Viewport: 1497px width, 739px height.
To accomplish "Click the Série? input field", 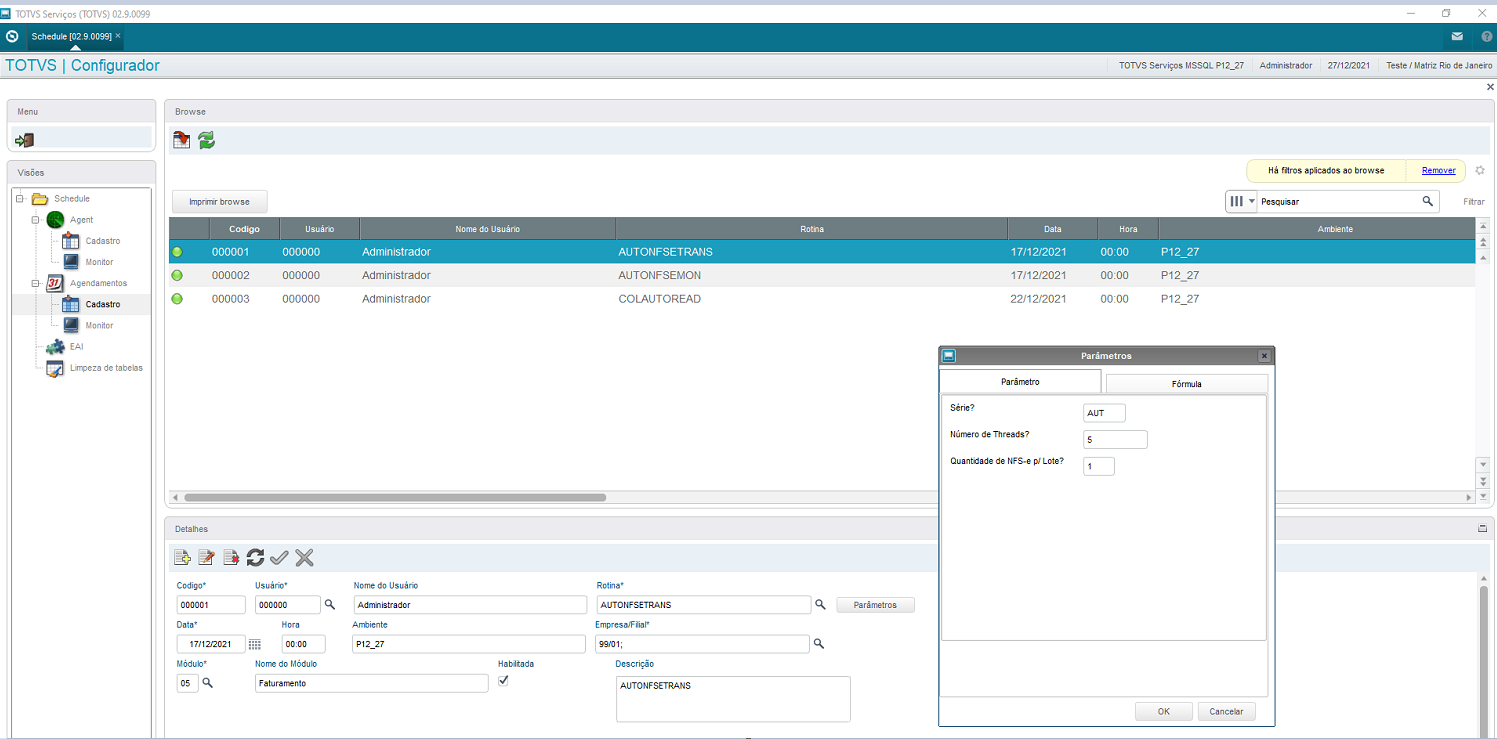I will [x=1104, y=413].
